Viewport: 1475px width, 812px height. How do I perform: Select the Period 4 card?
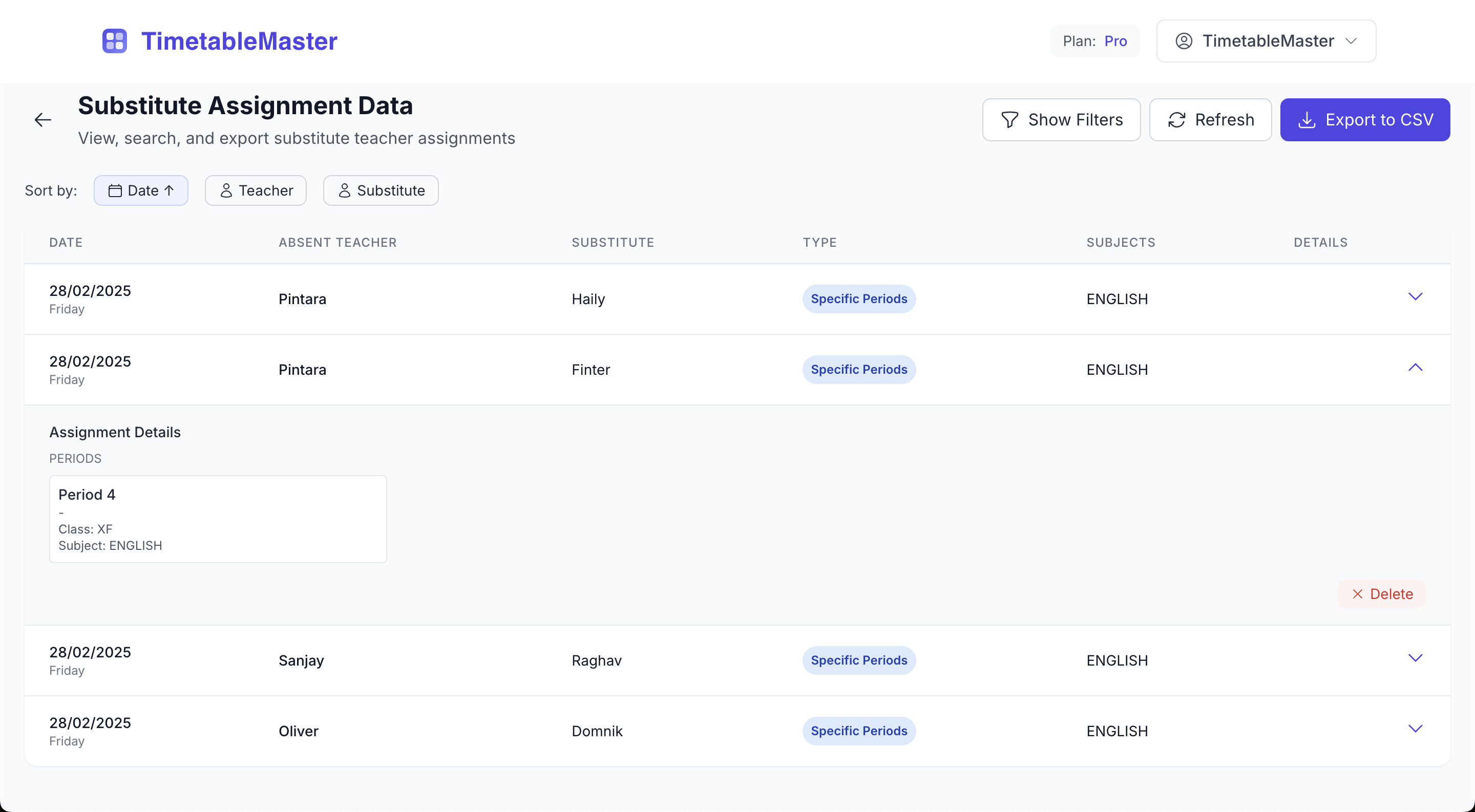[x=218, y=519]
